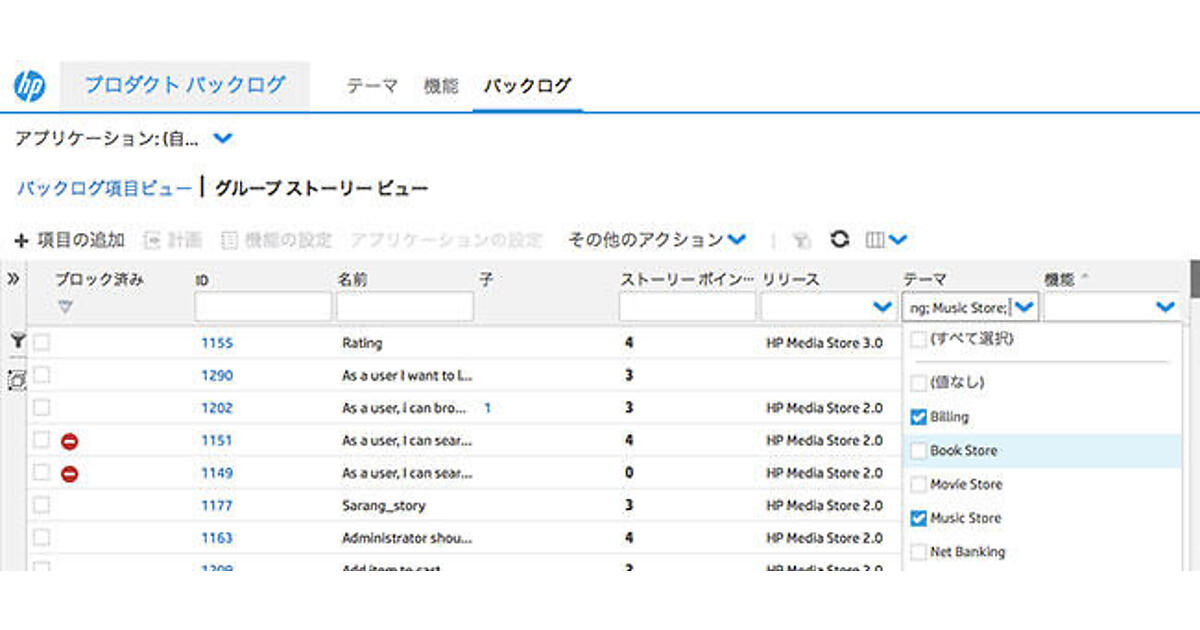The image size is (1200, 630).
Task: Click the HP logo icon
Action: [x=30, y=87]
